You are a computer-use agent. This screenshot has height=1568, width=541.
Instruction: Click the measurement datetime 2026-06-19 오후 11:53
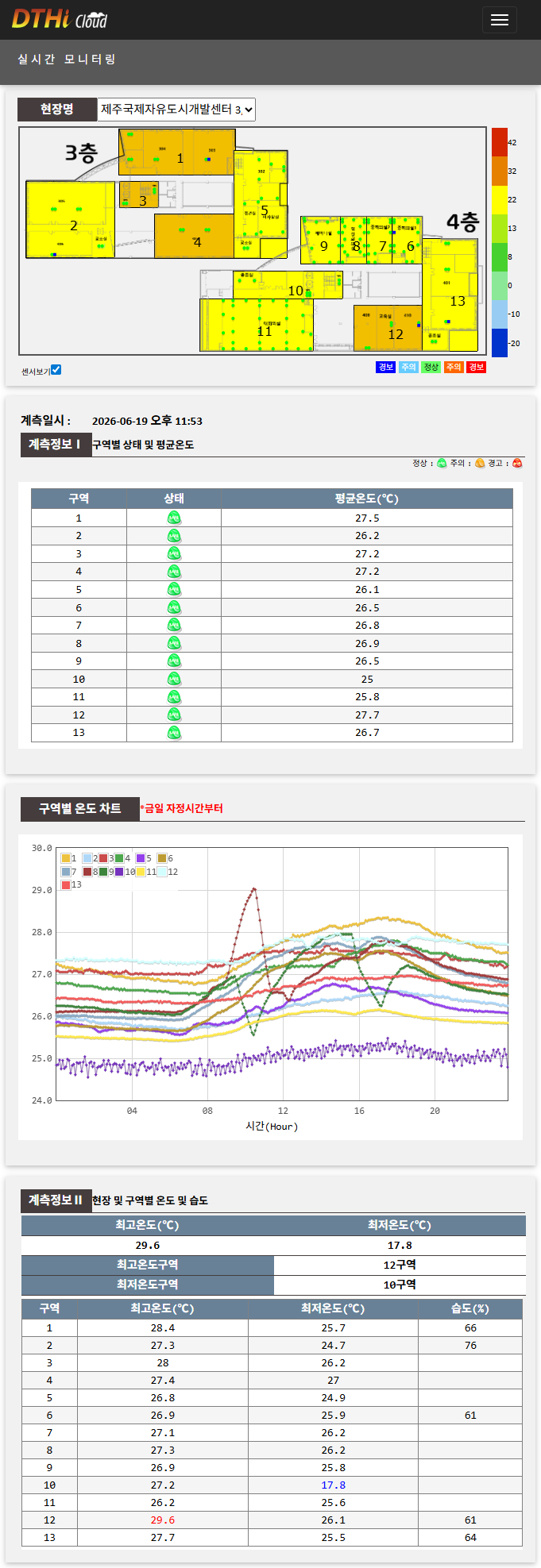tap(147, 422)
